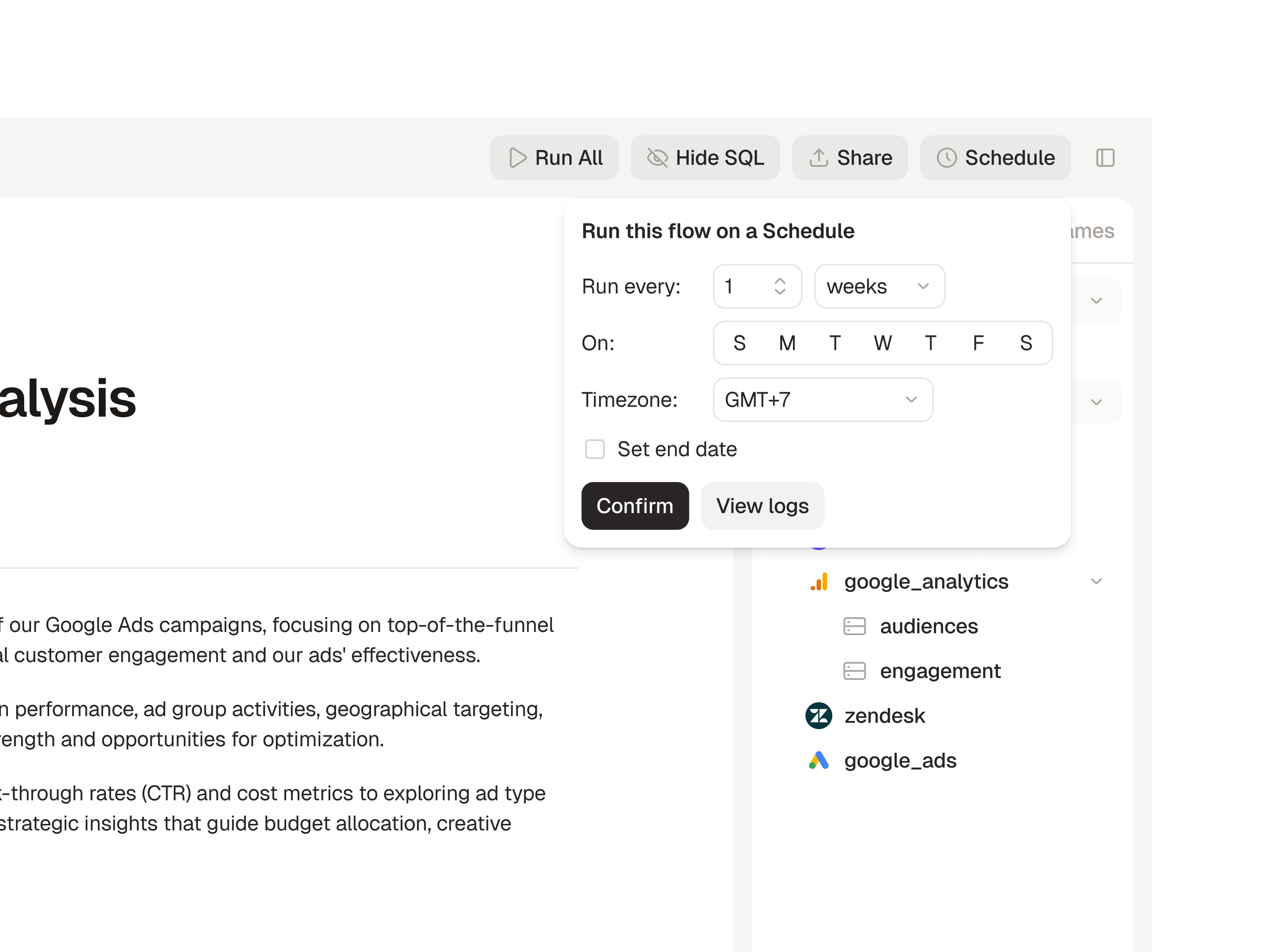Open View logs
The width and height of the screenshot is (1270, 952).
(762, 506)
